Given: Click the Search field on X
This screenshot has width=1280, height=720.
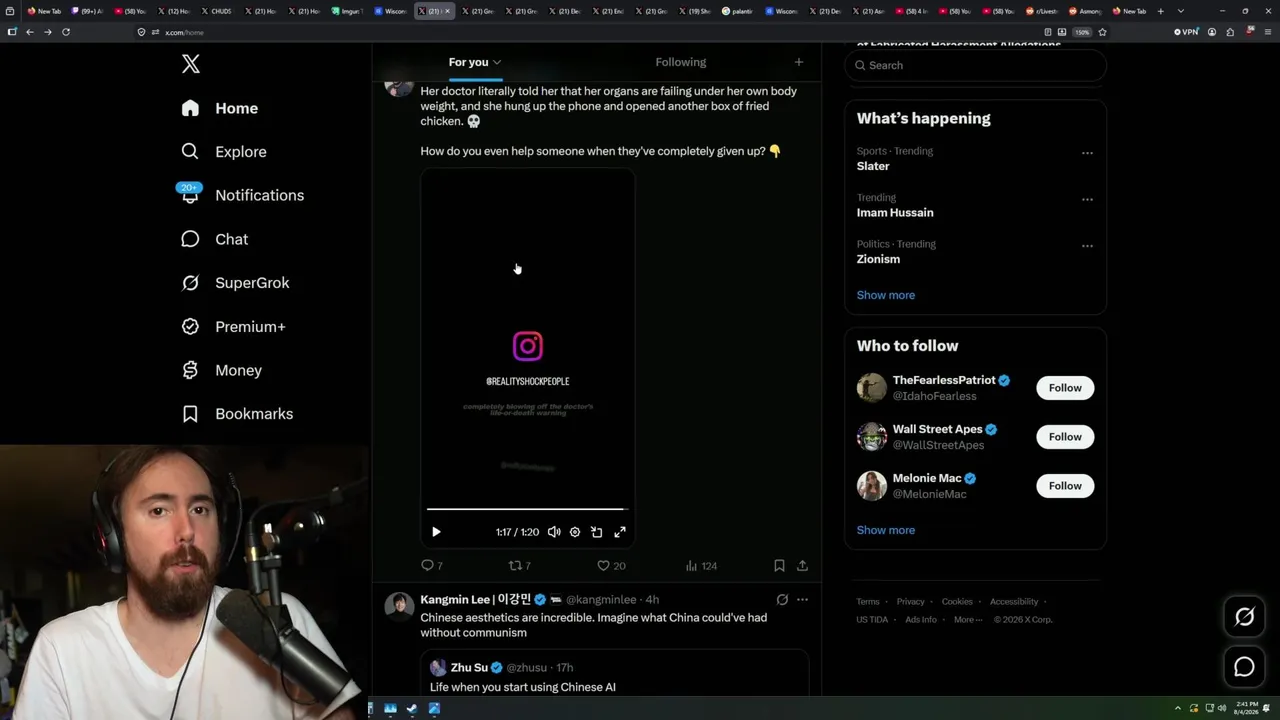Looking at the screenshot, I should [975, 65].
